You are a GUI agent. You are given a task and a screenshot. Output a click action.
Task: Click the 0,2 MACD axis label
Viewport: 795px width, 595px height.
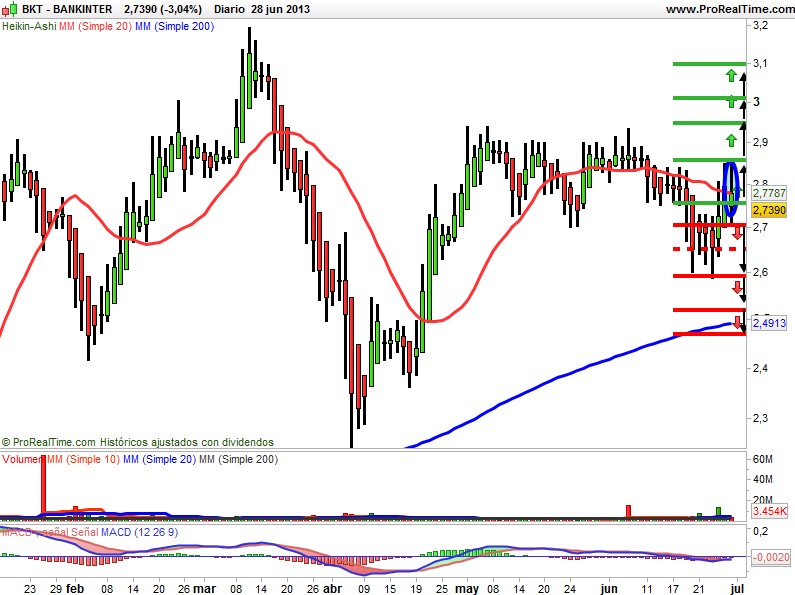pos(761,531)
